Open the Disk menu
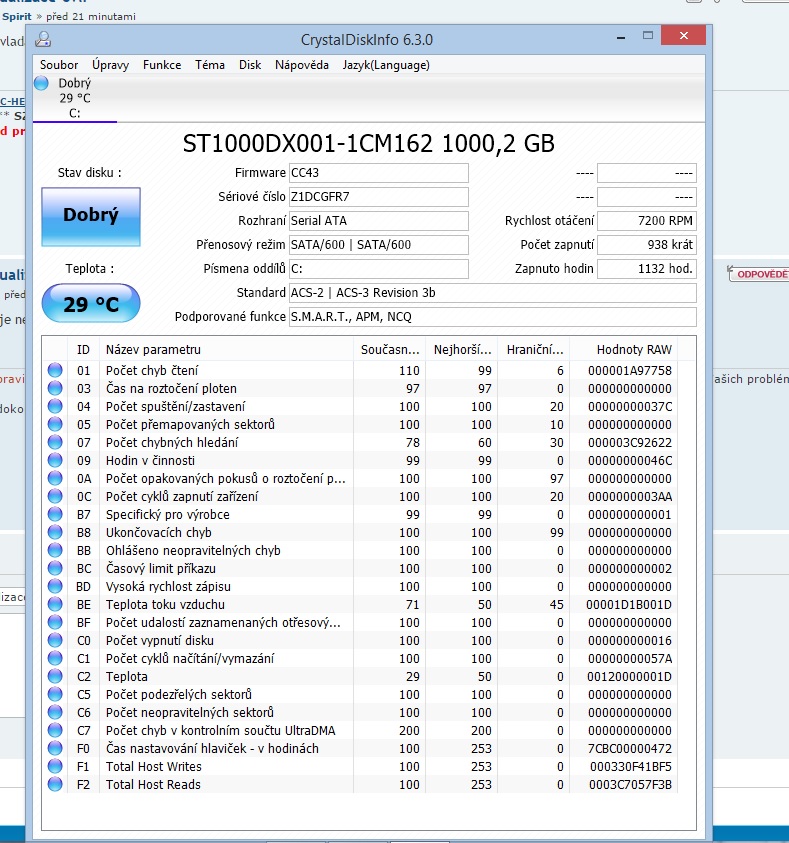Screen dimensions: 789x843 (250, 65)
